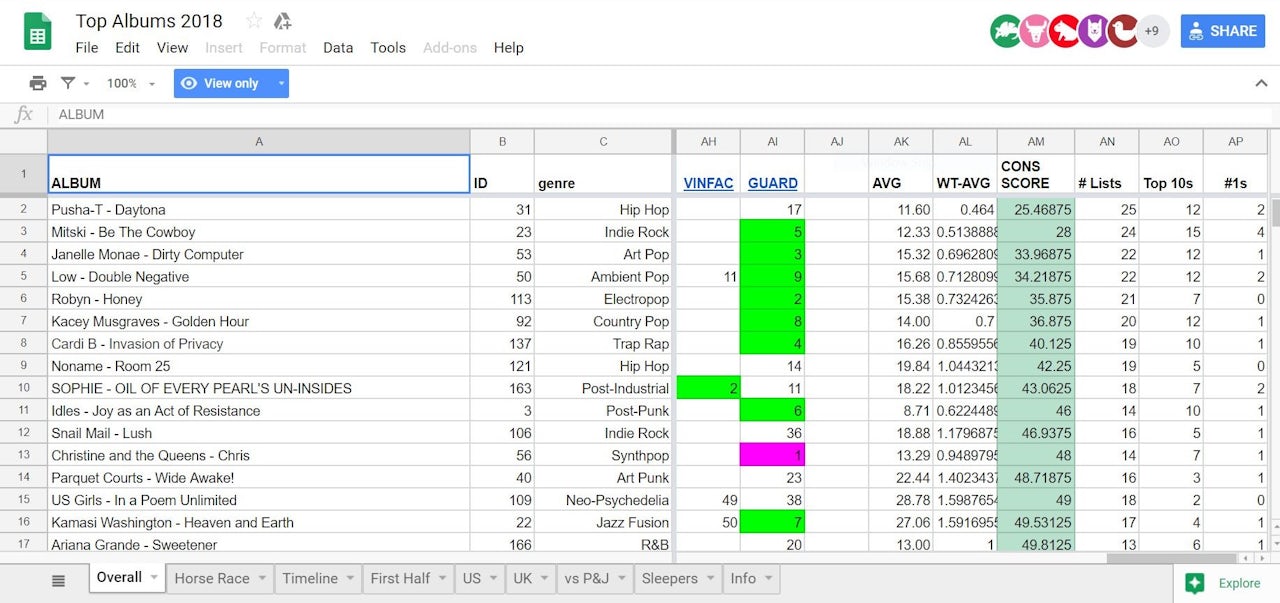Open the First Half tab dropdown arrow
The image size is (1280, 603).
[441, 578]
